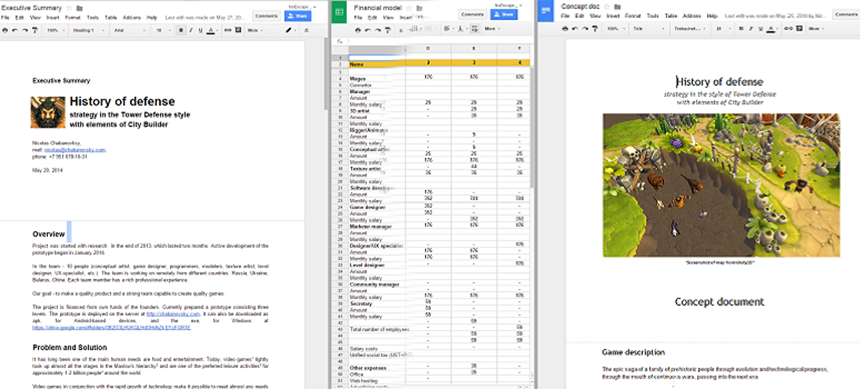Viewport: 860px width, 389px height.
Task: Toggle italic in Concept doc toolbar
Action: coord(751,29)
